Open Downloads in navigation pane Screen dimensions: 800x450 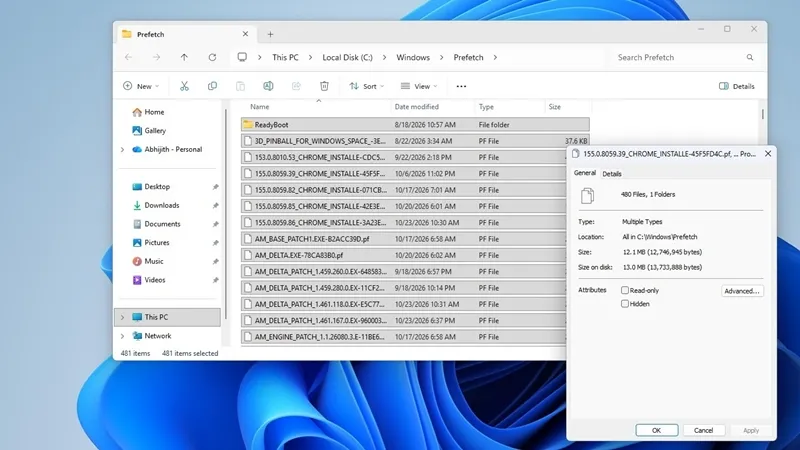[162, 205]
